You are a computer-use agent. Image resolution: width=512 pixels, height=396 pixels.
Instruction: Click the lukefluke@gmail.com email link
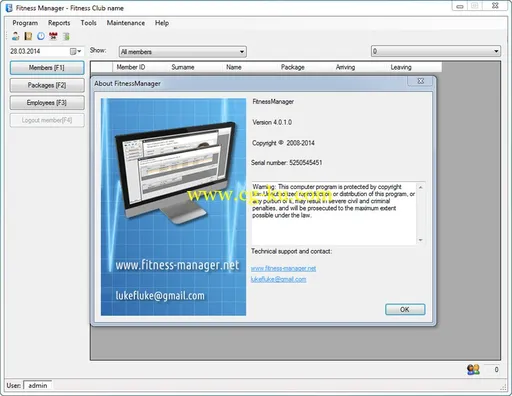(x=278, y=279)
